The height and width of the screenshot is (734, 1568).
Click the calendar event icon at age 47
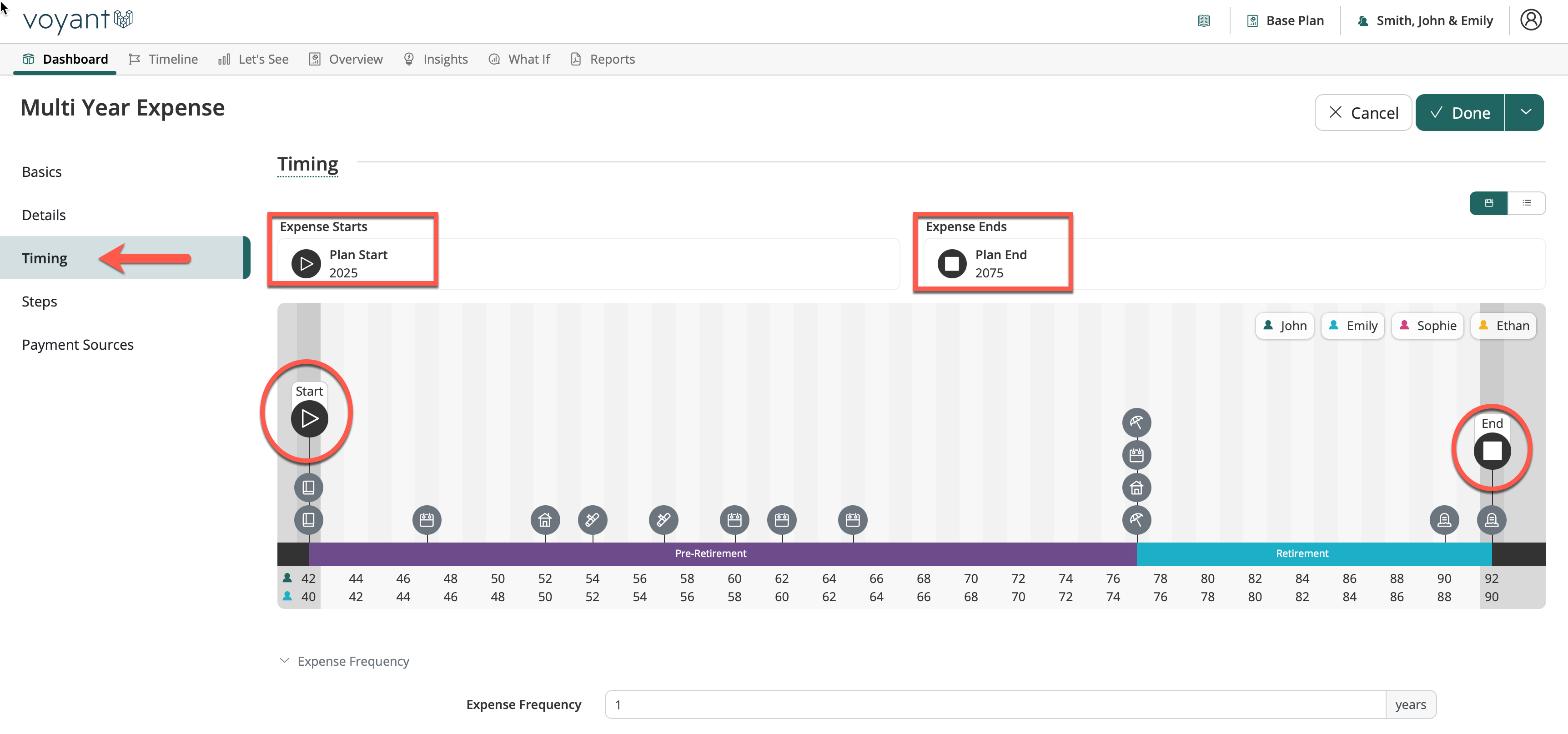[x=427, y=520]
